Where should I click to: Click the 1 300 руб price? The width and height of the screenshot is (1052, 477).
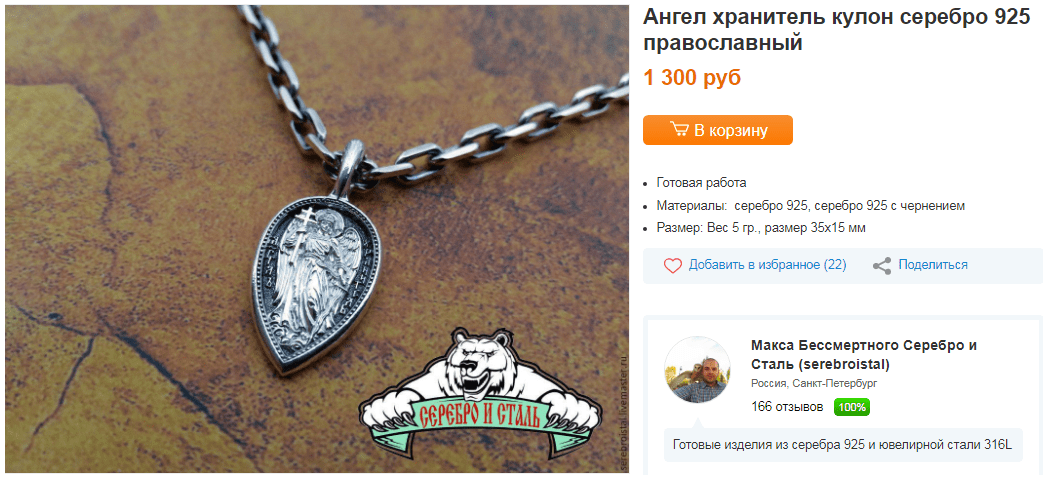click(692, 78)
